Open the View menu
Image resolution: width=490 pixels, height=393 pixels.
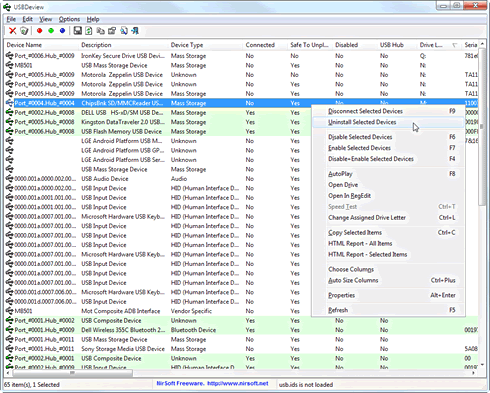(x=46, y=19)
